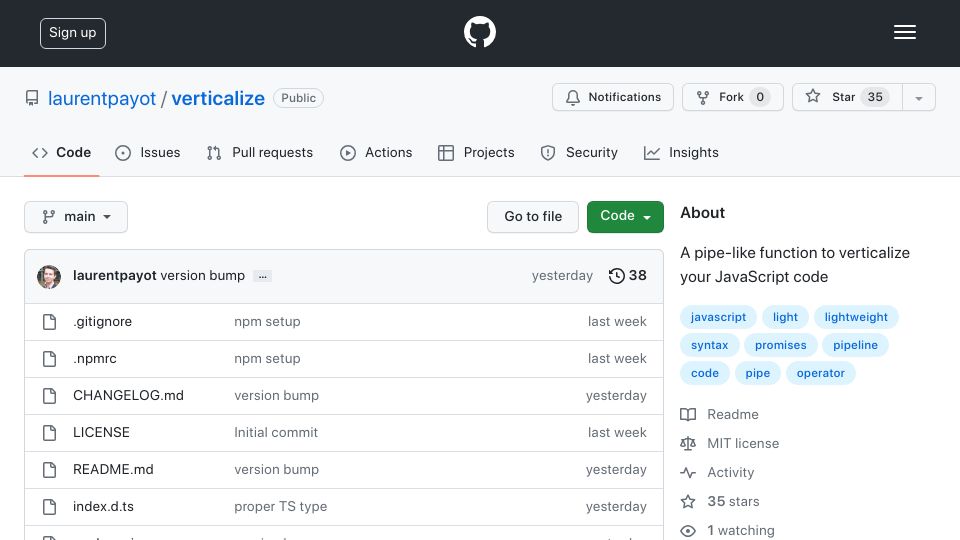Open the npm setup commit for .npmrc
This screenshot has width=960, height=540.
pos(267,358)
